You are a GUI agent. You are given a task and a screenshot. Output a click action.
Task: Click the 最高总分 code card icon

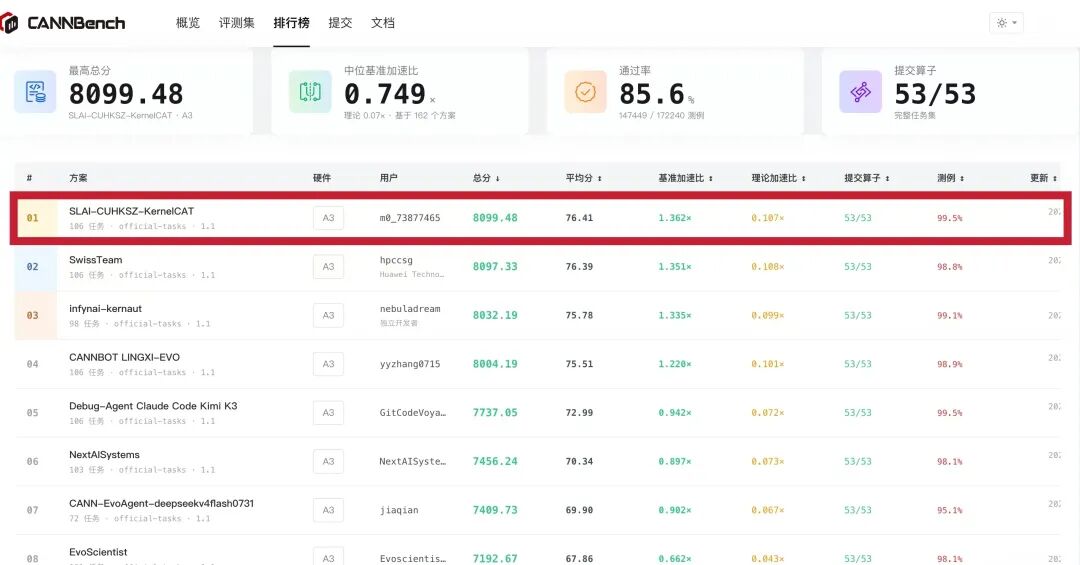point(35,92)
